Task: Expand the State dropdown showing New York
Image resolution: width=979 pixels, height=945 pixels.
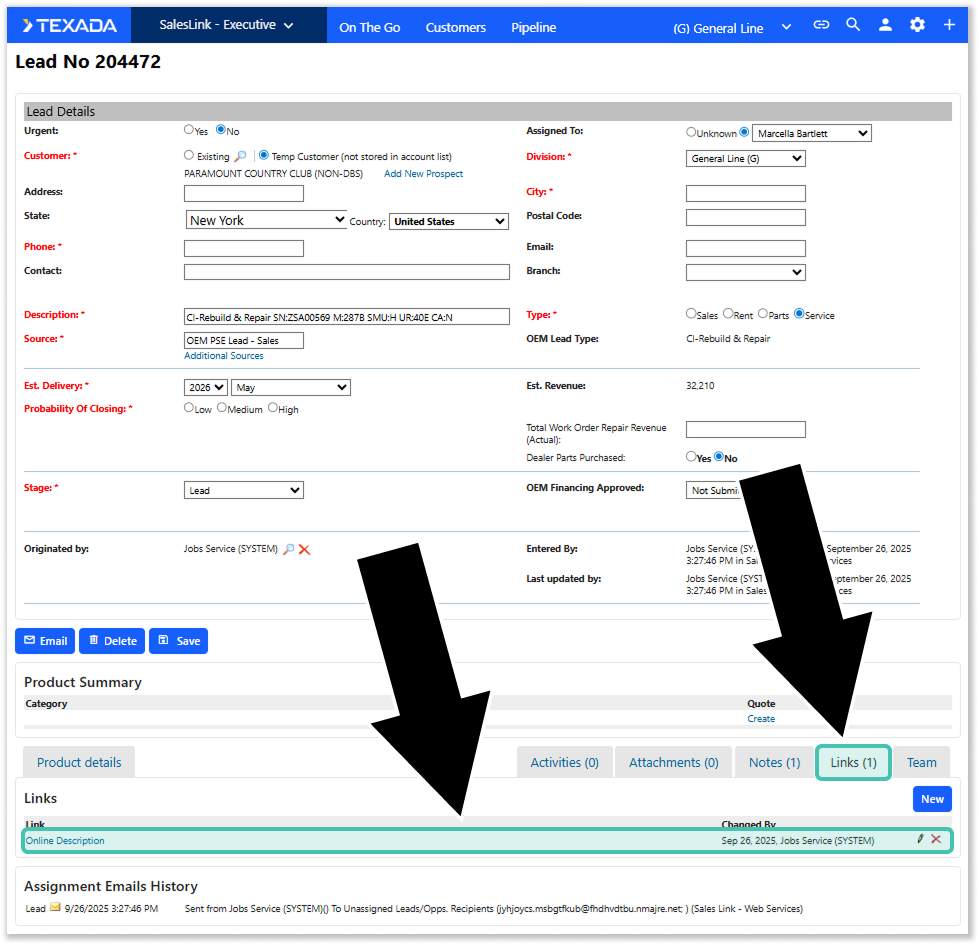Action: pos(266,220)
